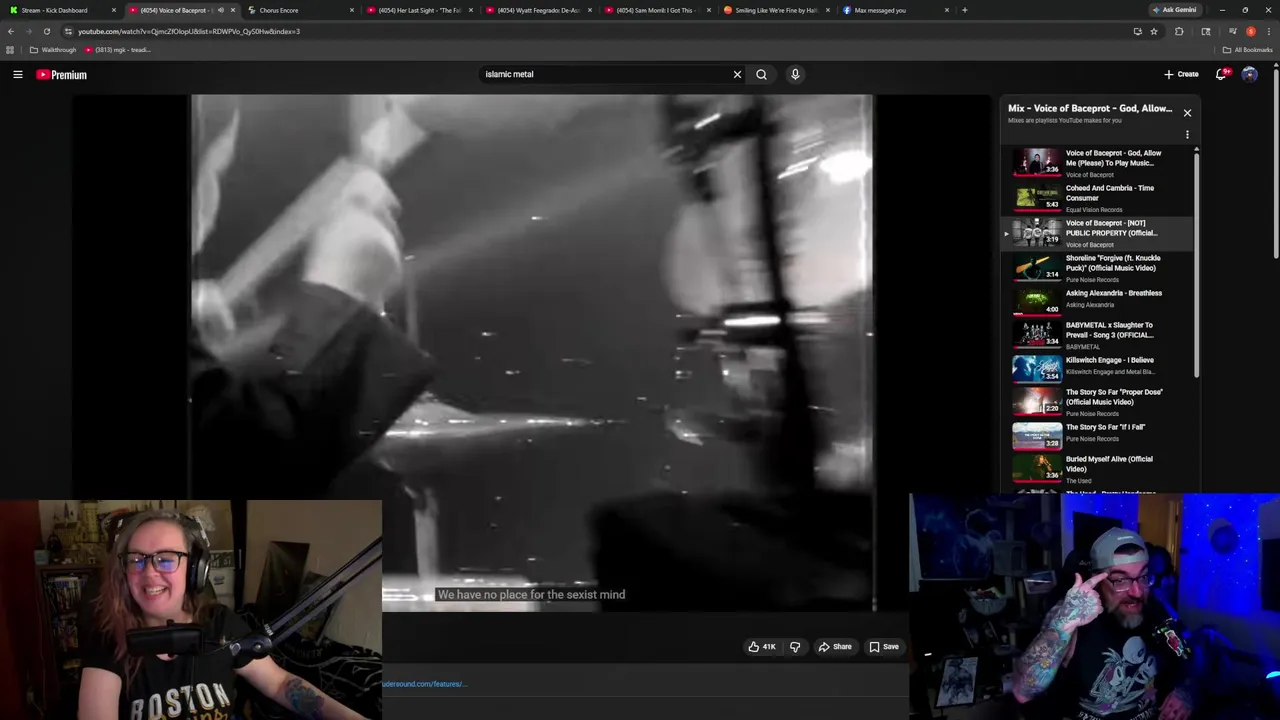This screenshot has height=720, width=1280.
Task: Close the Her Last Sight tab
Action: [x=471, y=10]
